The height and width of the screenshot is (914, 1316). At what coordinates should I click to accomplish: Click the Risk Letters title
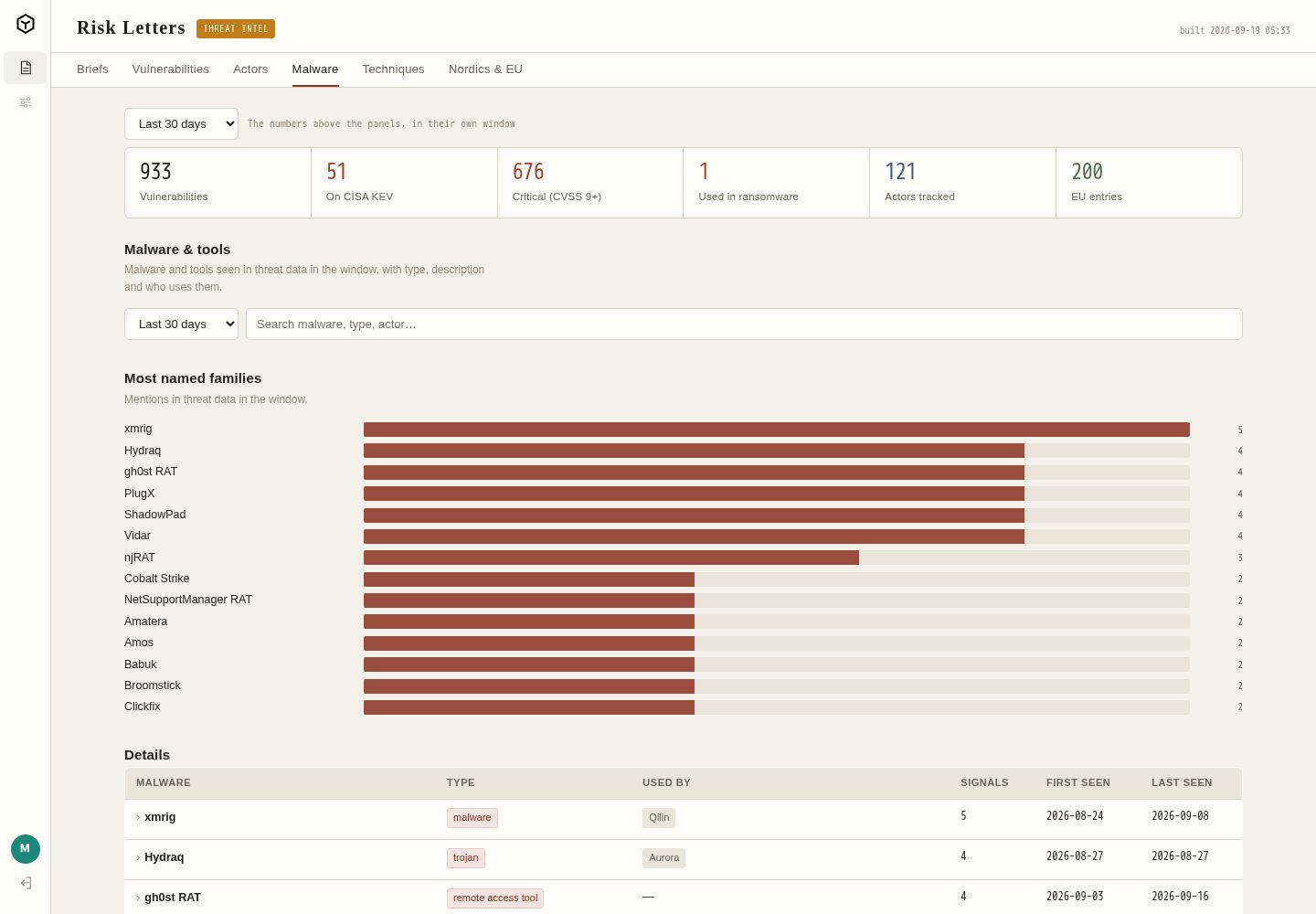point(131,28)
